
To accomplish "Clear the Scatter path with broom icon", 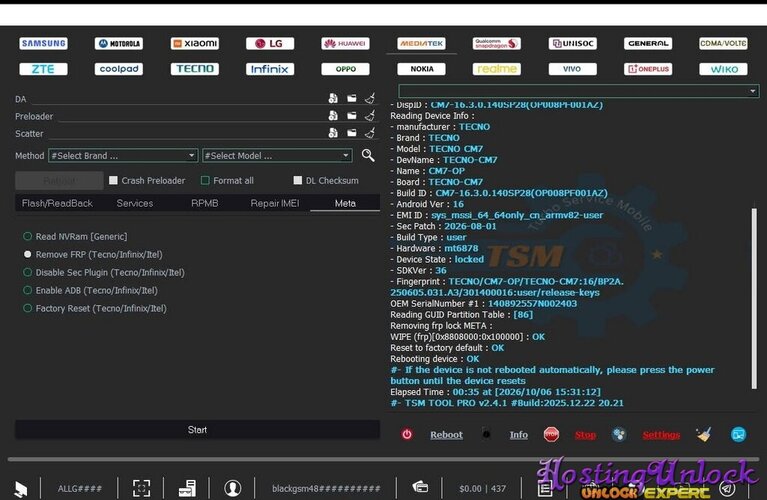I will (x=370, y=133).
